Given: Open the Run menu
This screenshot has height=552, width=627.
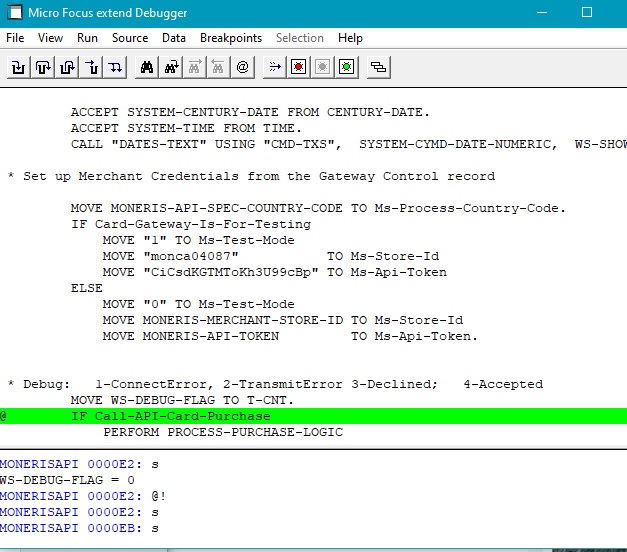Looking at the screenshot, I should point(87,38).
